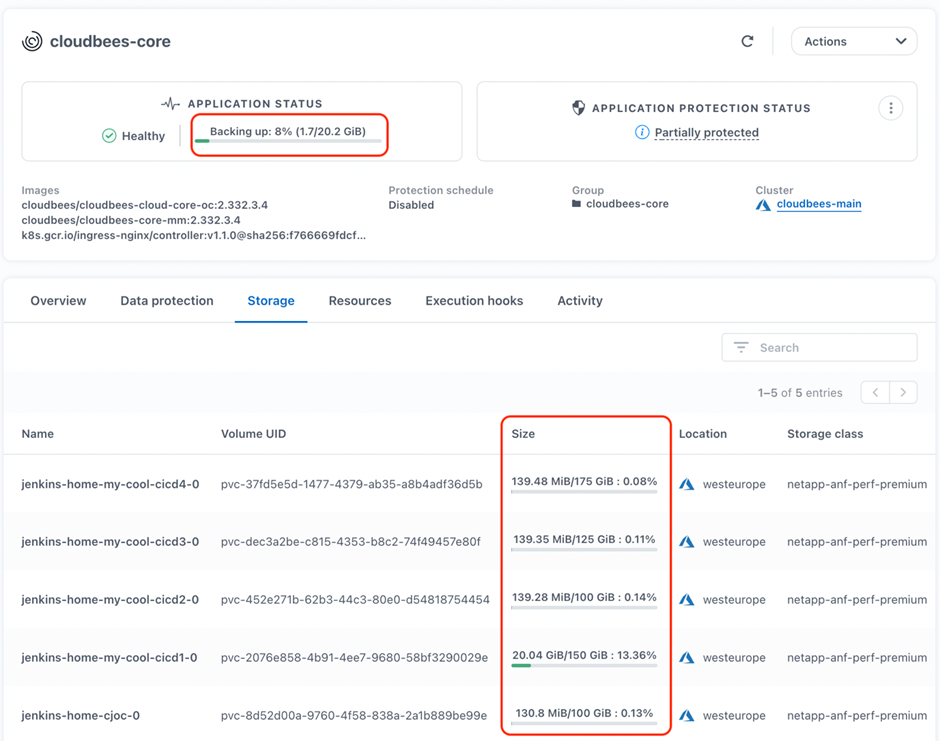Click the green Healthy checkmark icon

(109, 136)
